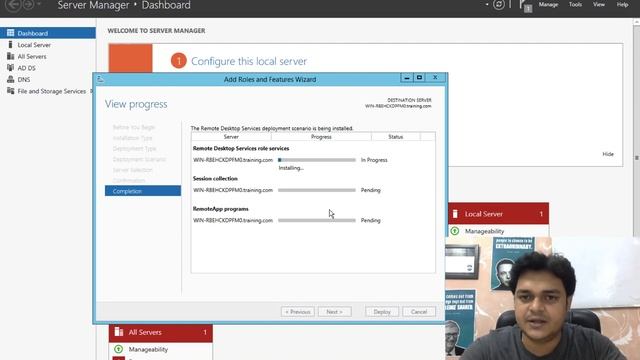Click the Server column header
The width and height of the screenshot is (640, 360).
[x=231, y=137]
